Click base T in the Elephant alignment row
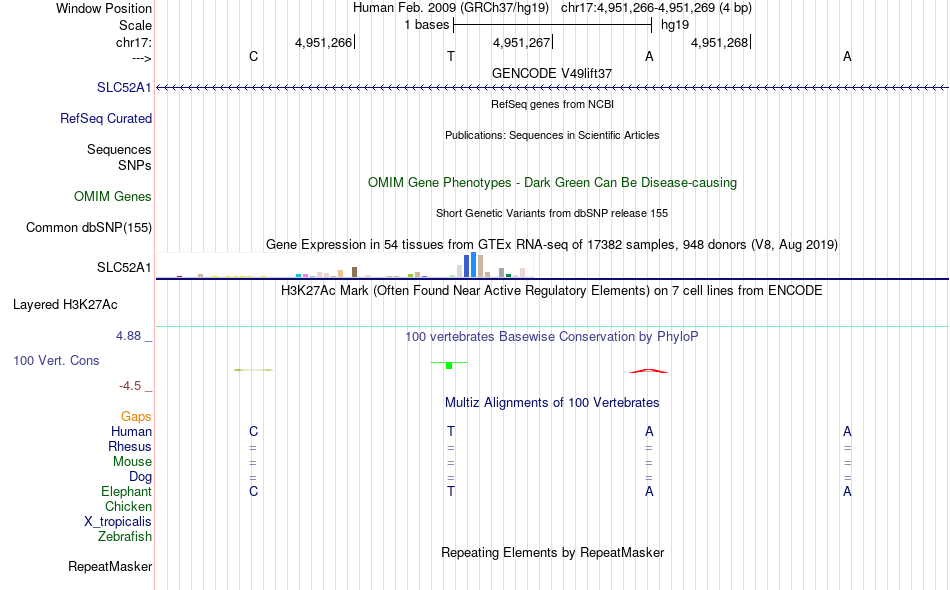 [x=451, y=491]
